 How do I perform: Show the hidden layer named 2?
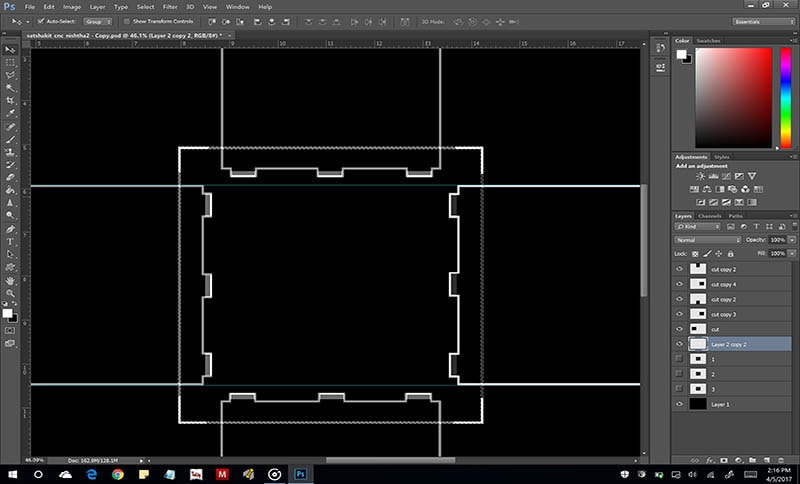tap(679, 374)
